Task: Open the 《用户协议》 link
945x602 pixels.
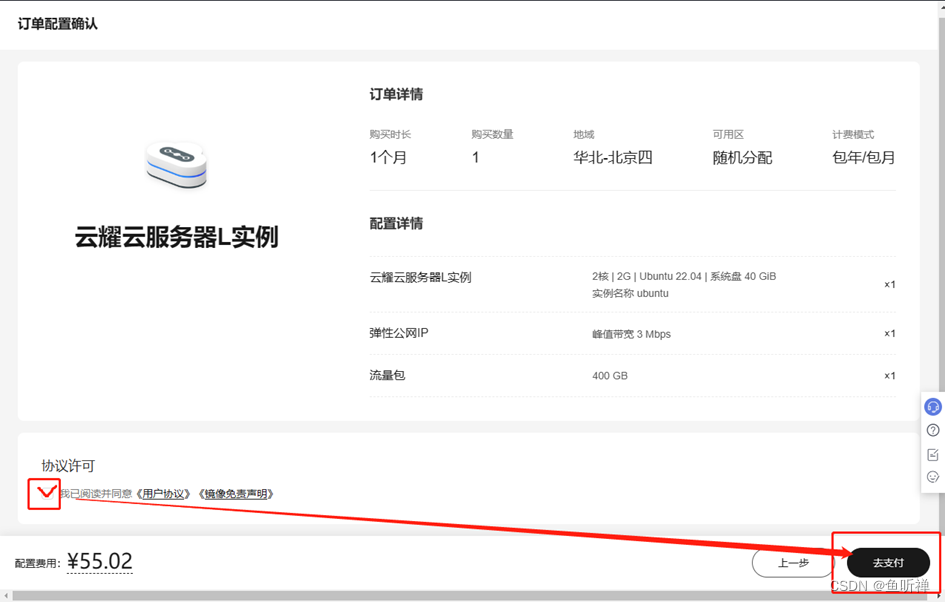Action: tap(164, 494)
